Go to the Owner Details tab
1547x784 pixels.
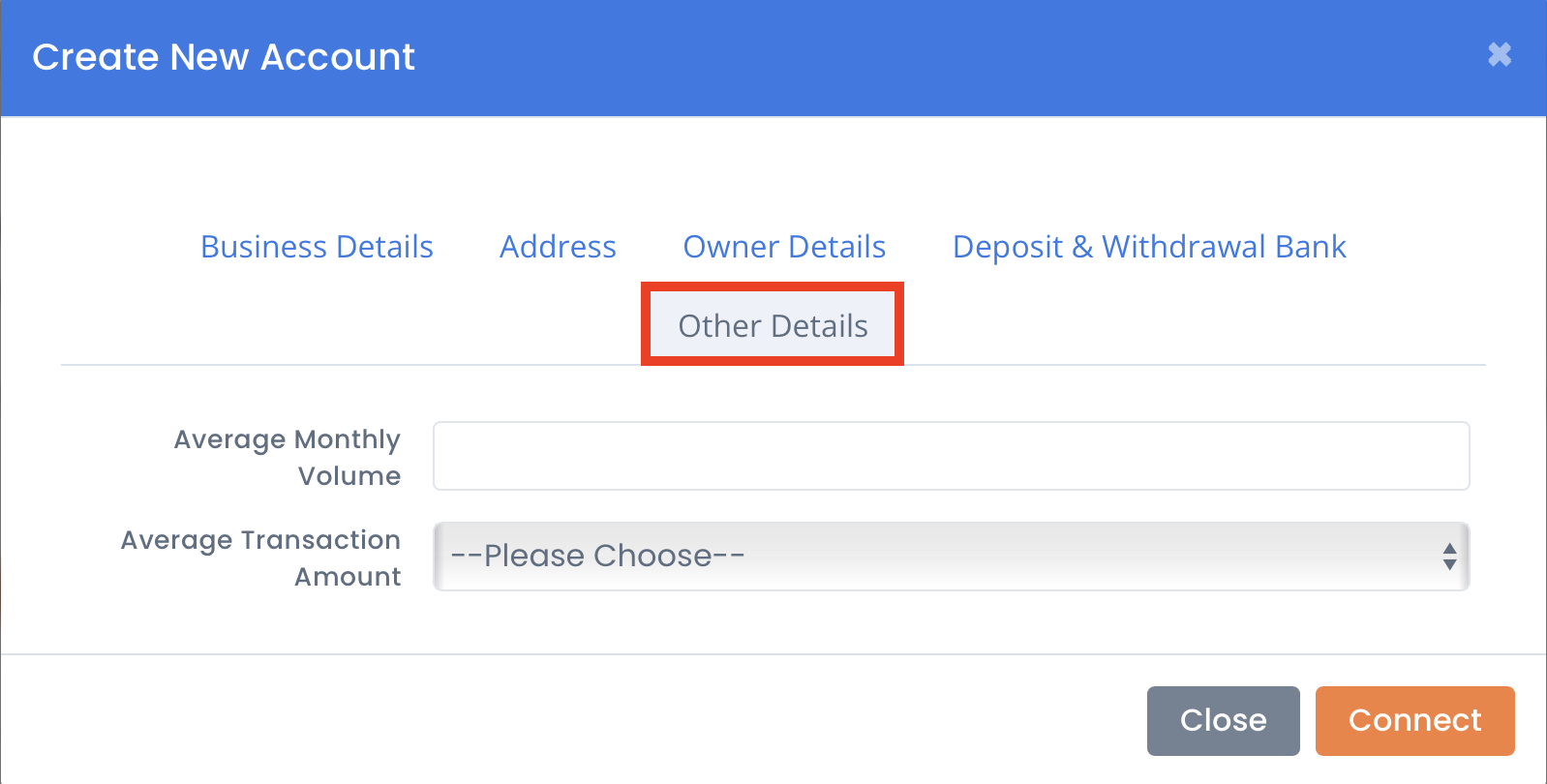tap(784, 247)
